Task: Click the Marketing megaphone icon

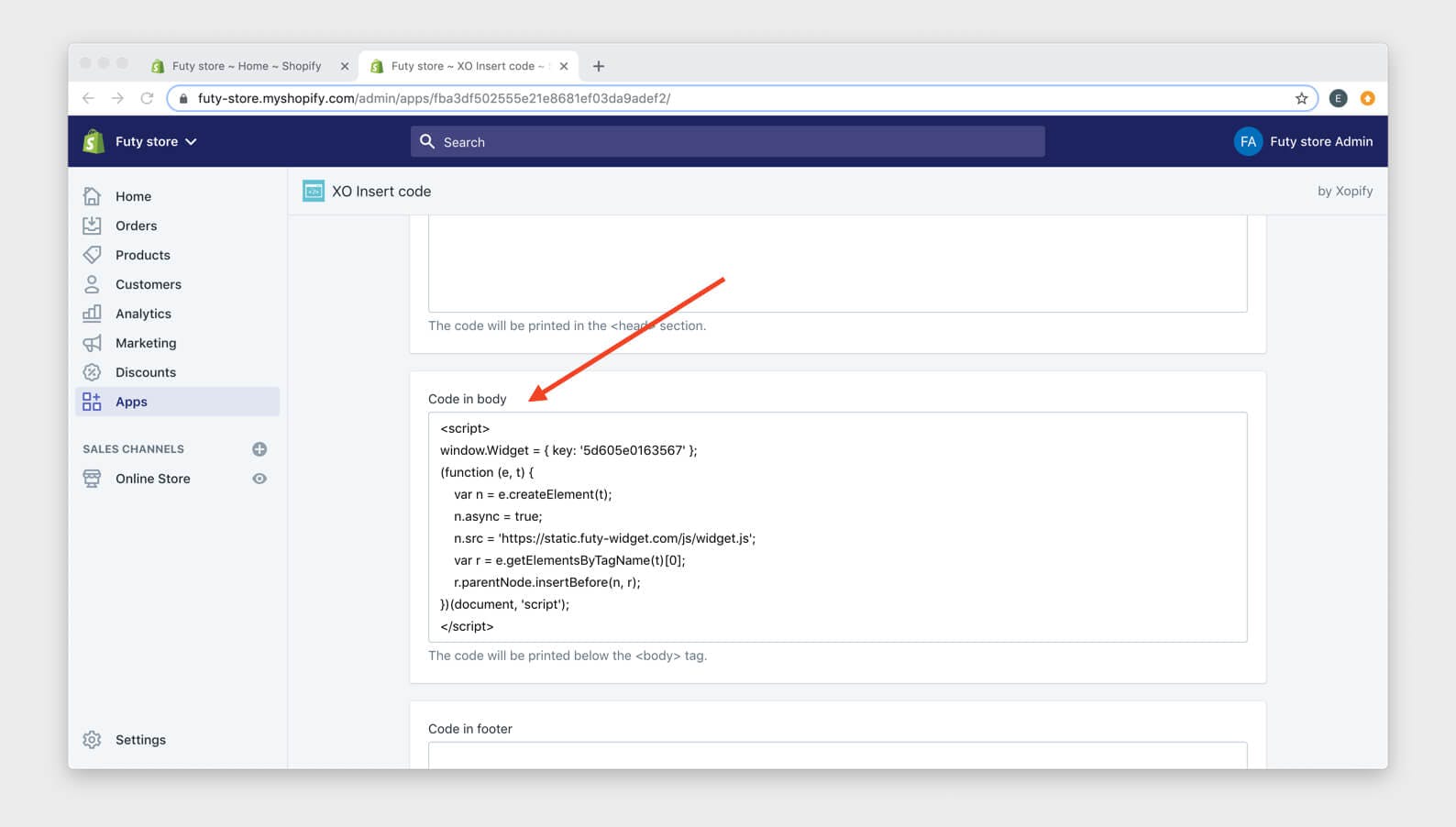Action: pos(92,343)
